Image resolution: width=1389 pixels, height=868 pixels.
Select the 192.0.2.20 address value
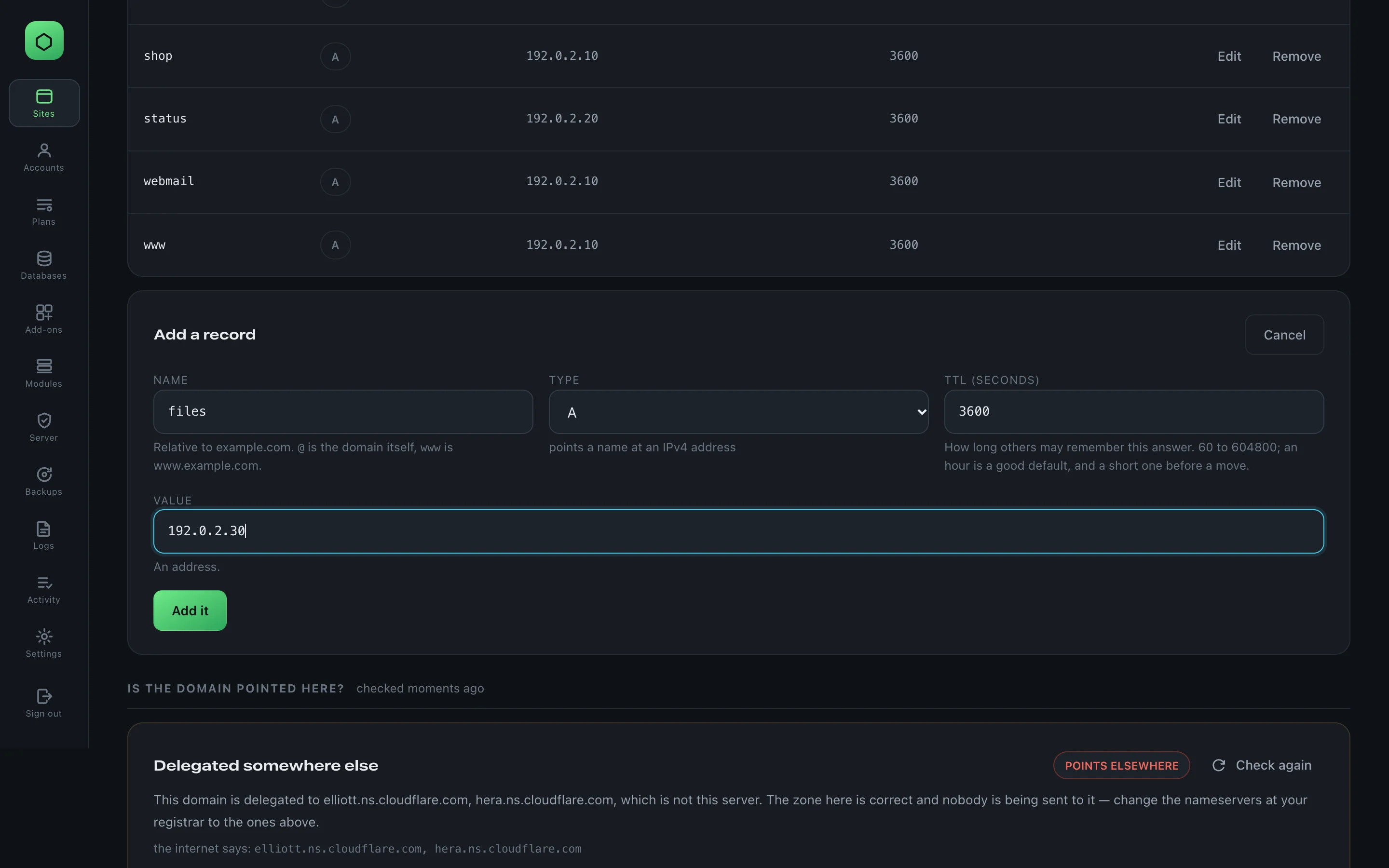(x=562, y=118)
